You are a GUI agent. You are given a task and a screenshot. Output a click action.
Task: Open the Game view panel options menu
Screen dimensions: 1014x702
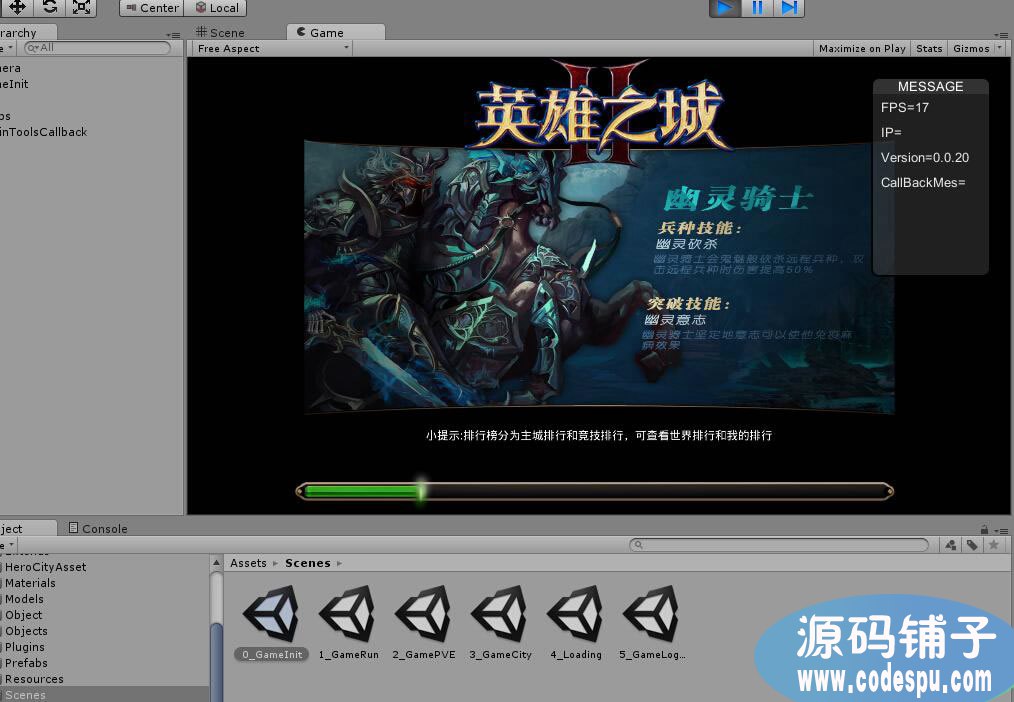tap(1001, 35)
